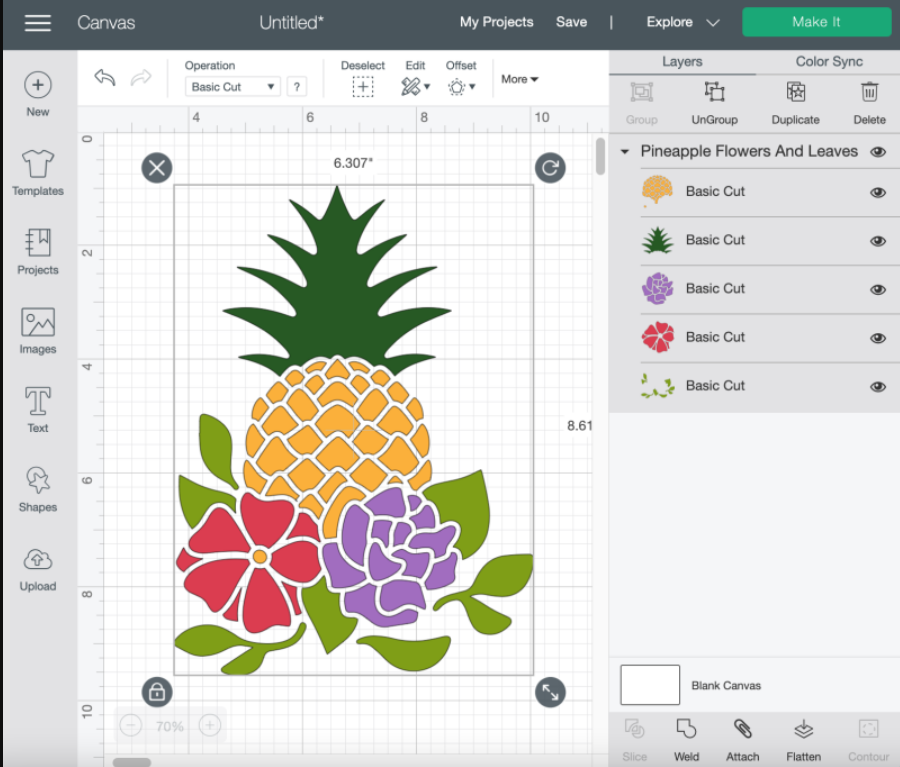Open the Templates panel
Viewport: 900px width, 767px height.
coord(38,173)
